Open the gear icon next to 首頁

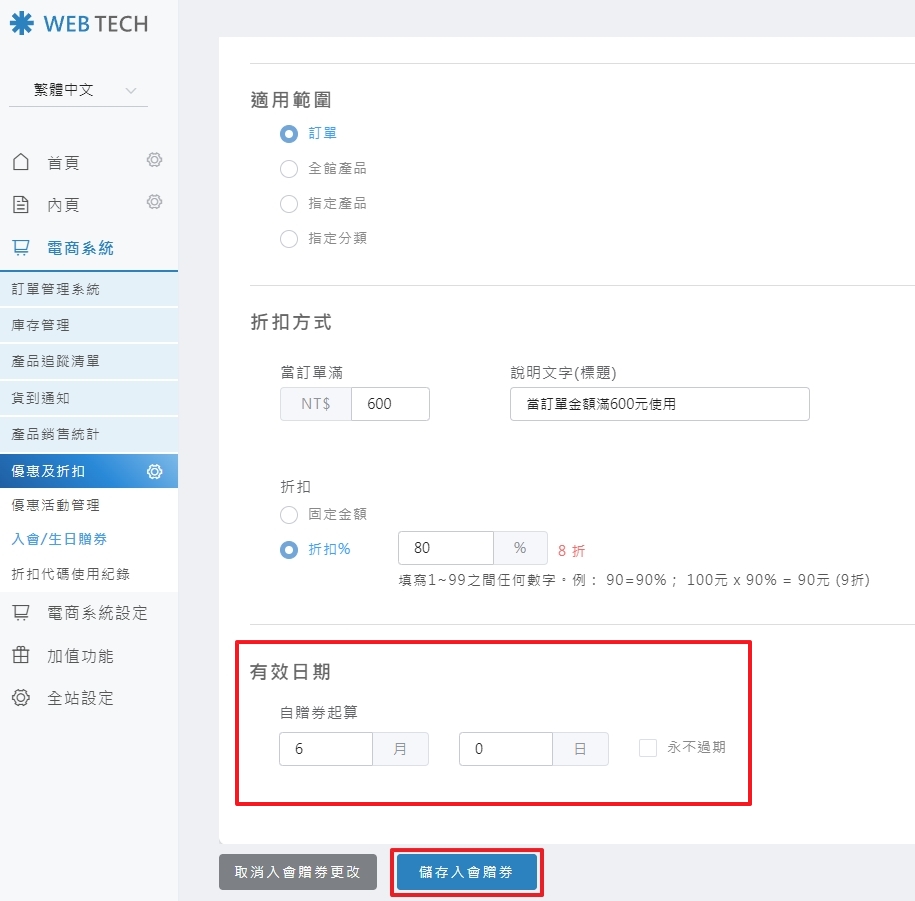point(154,160)
